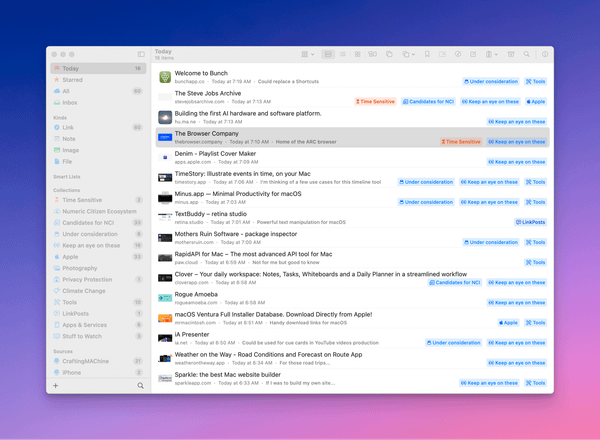Click Tools tag on RapidAPI for Mac row
The height and width of the screenshot is (440, 600).
point(535,262)
